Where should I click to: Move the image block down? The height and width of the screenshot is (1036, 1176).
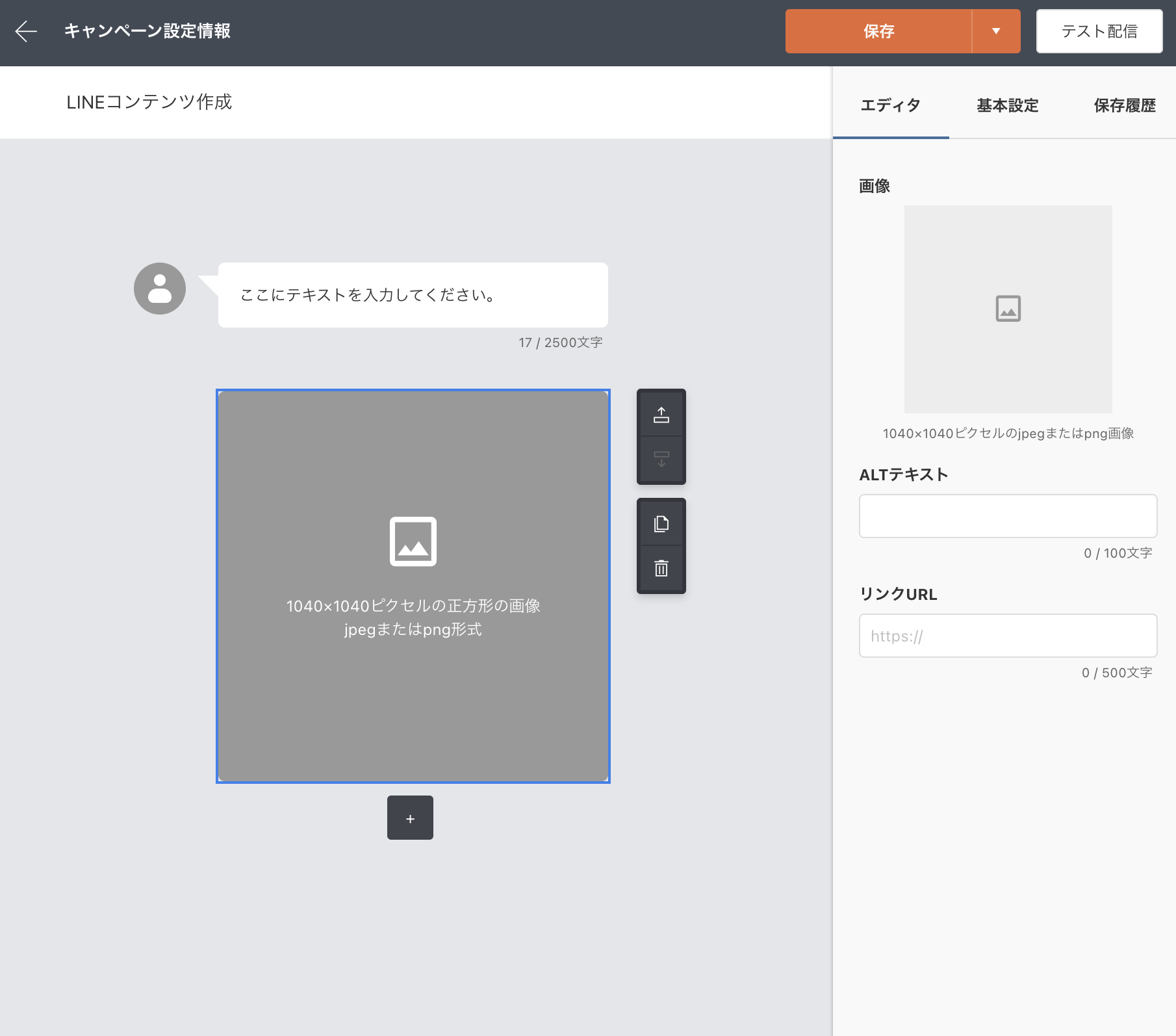click(x=661, y=460)
